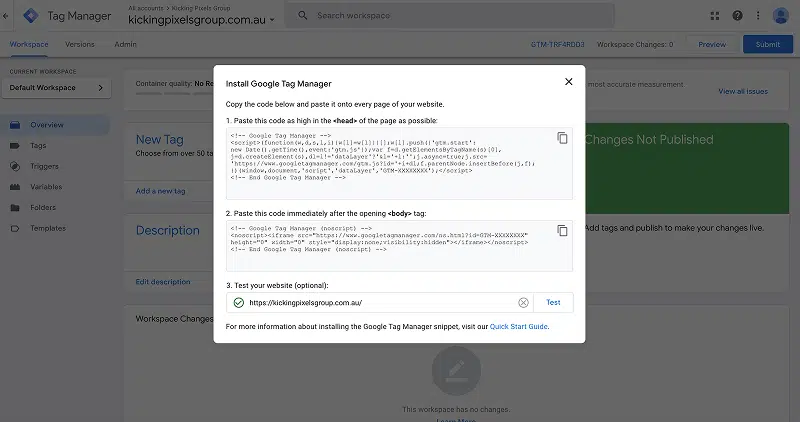Image resolution: width=800 pixels, height=422 pixels.
Task: Select Overview in the sidebar
Action: click(55, 125)
